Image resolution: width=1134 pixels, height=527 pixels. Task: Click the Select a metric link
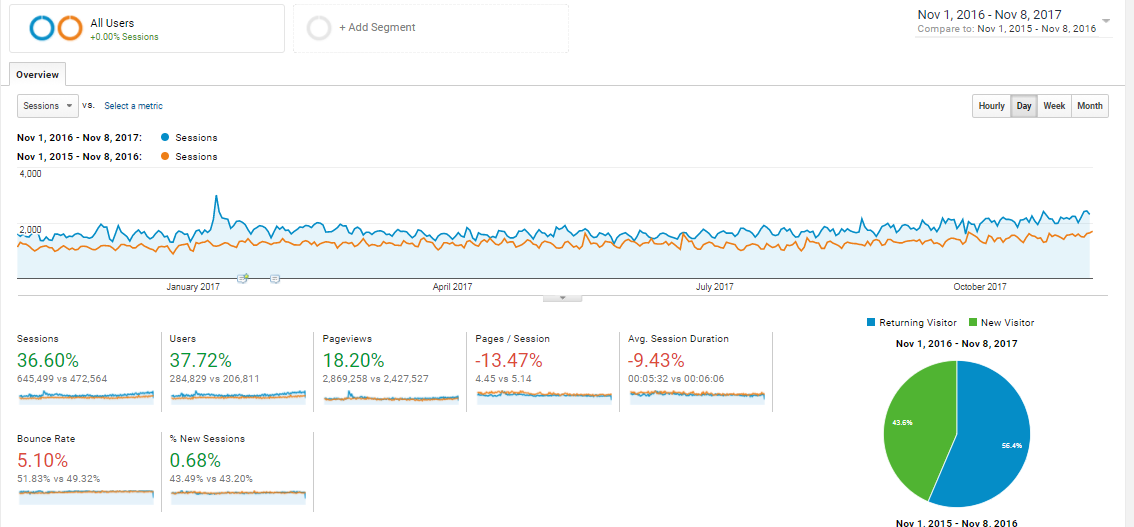(133, 106)
